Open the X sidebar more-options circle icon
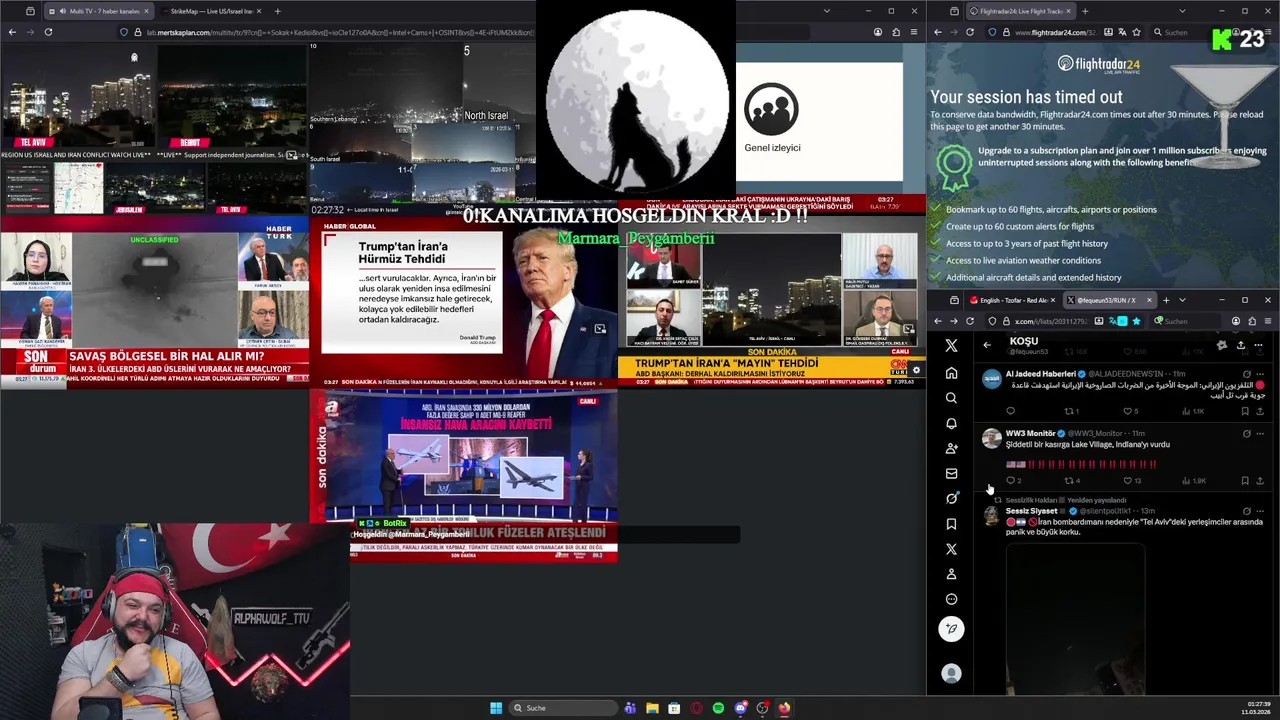This screenshot has height=720, width=1280. point(951,599)
